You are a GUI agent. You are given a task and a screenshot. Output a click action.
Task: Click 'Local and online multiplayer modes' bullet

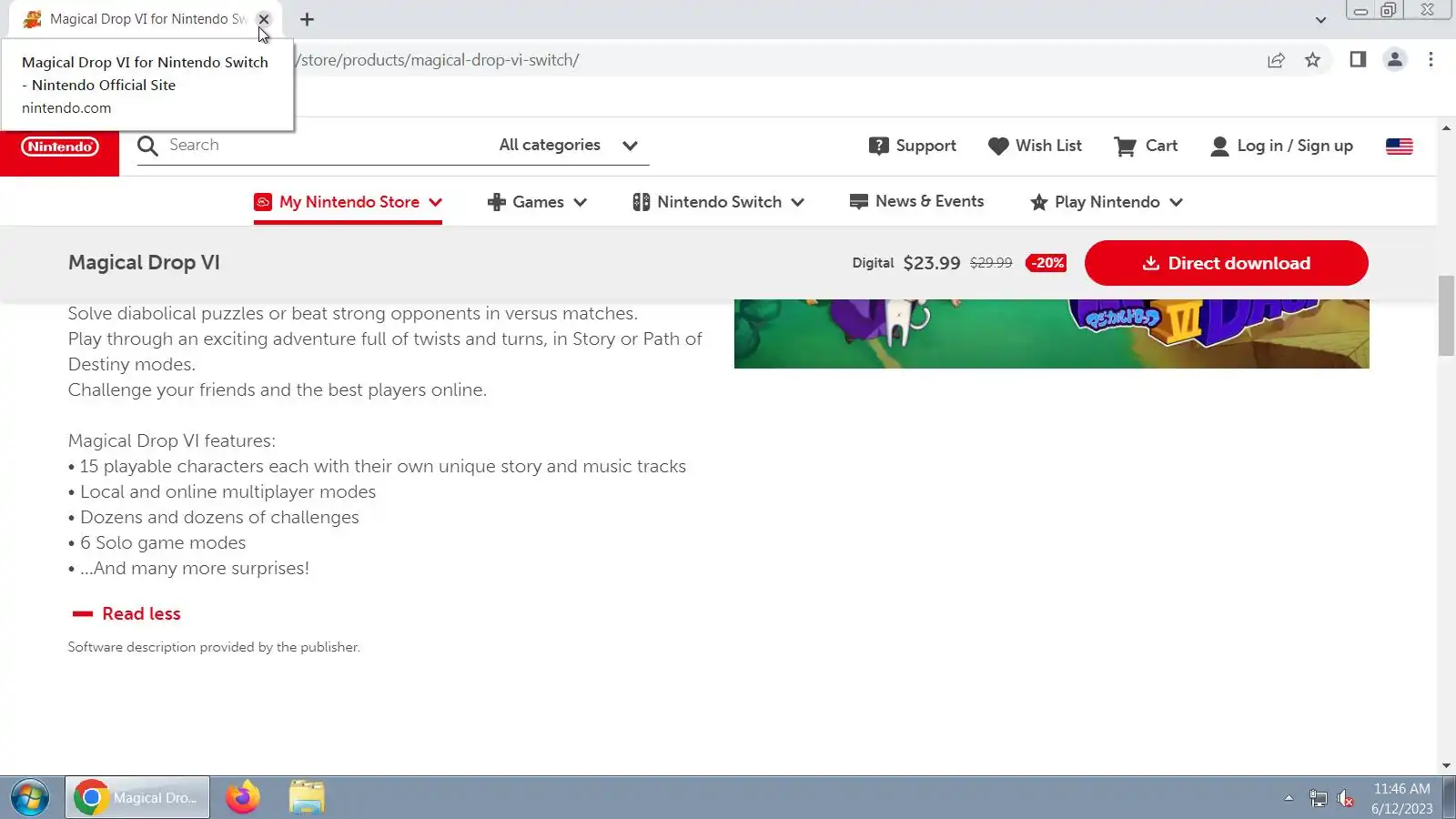point(222,492)
